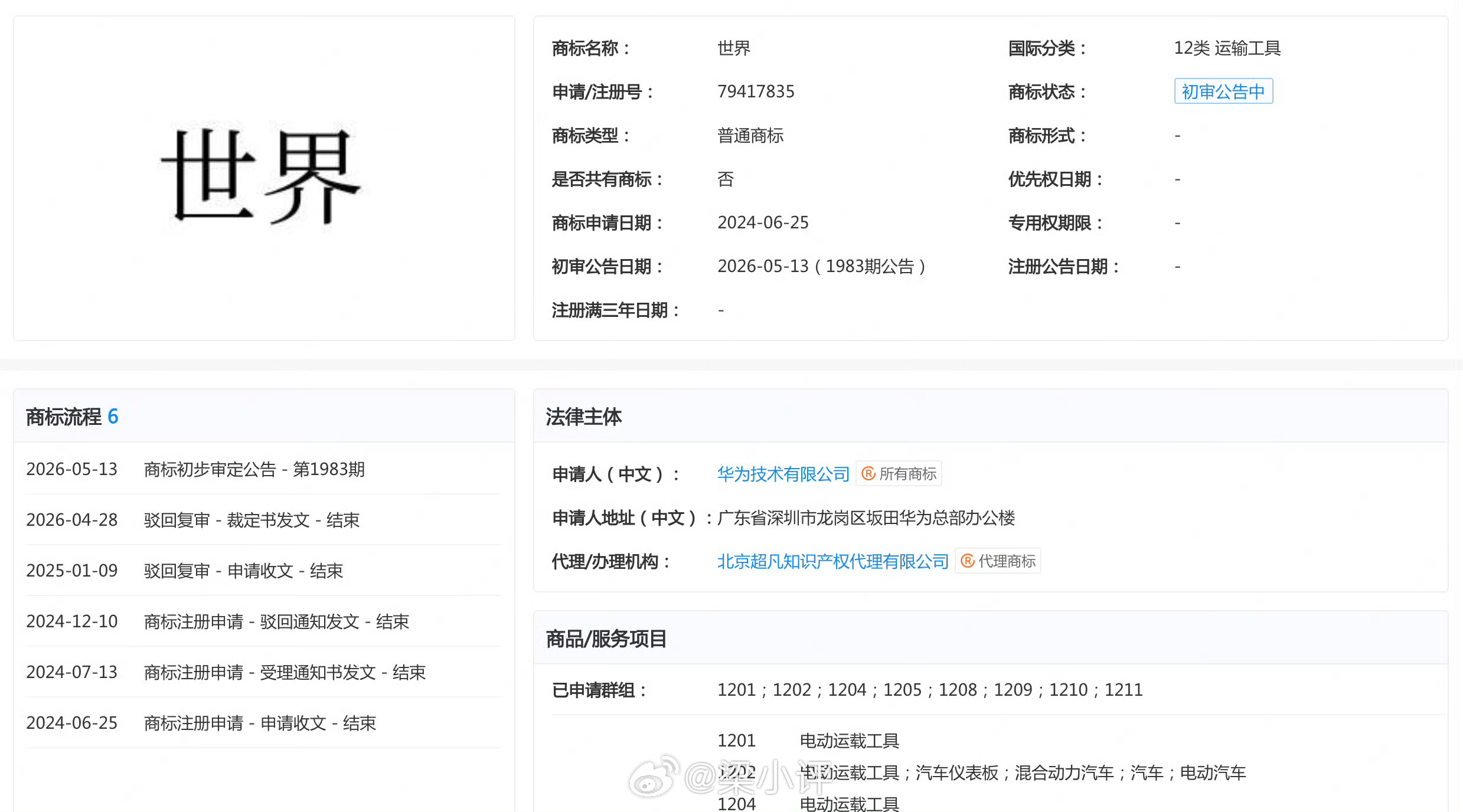Open the 北京超凡知识产权代理有限公司 agency link
Viewport: 1463px width, 812px height.
(832, 561)
